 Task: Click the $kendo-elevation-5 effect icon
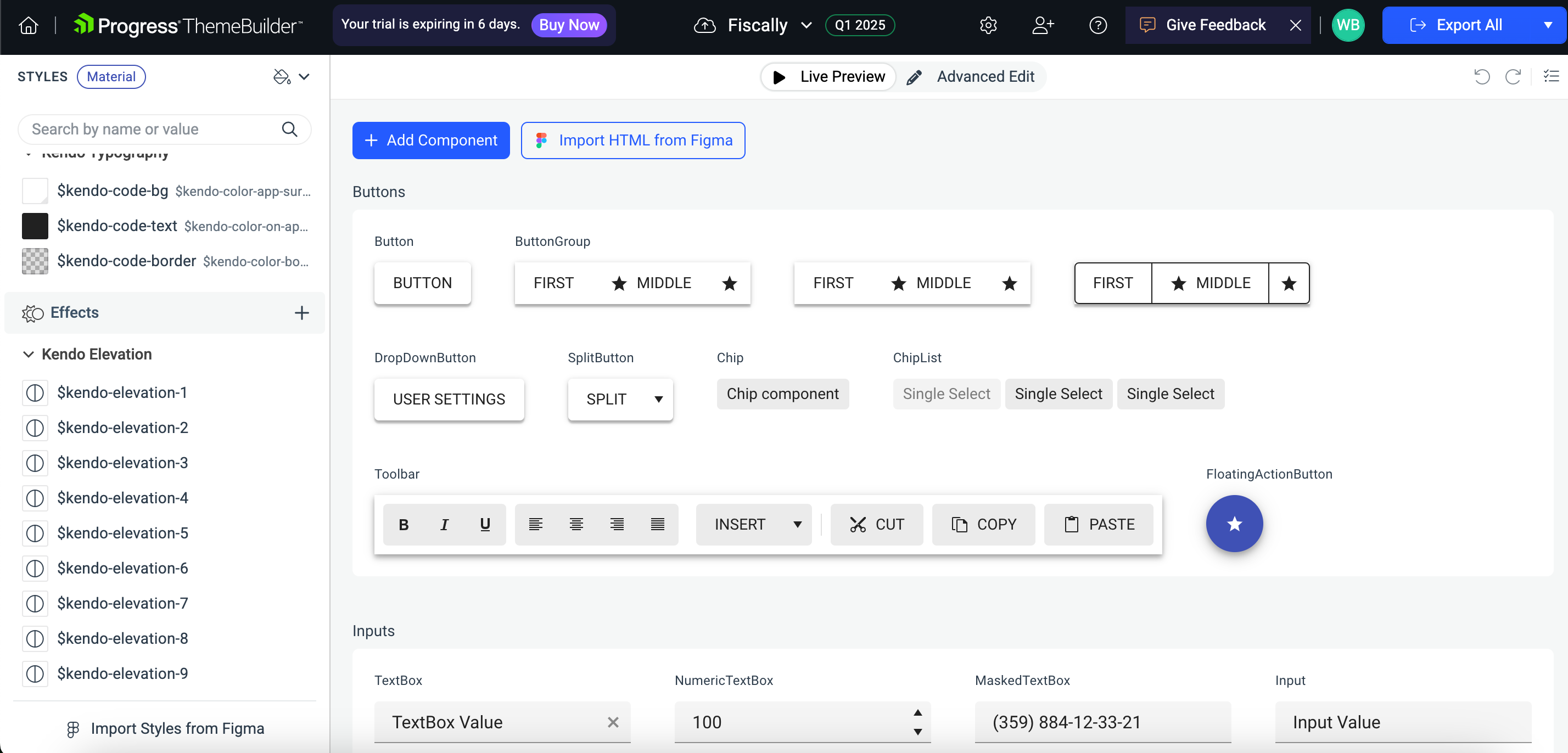(x=35, y=533)
